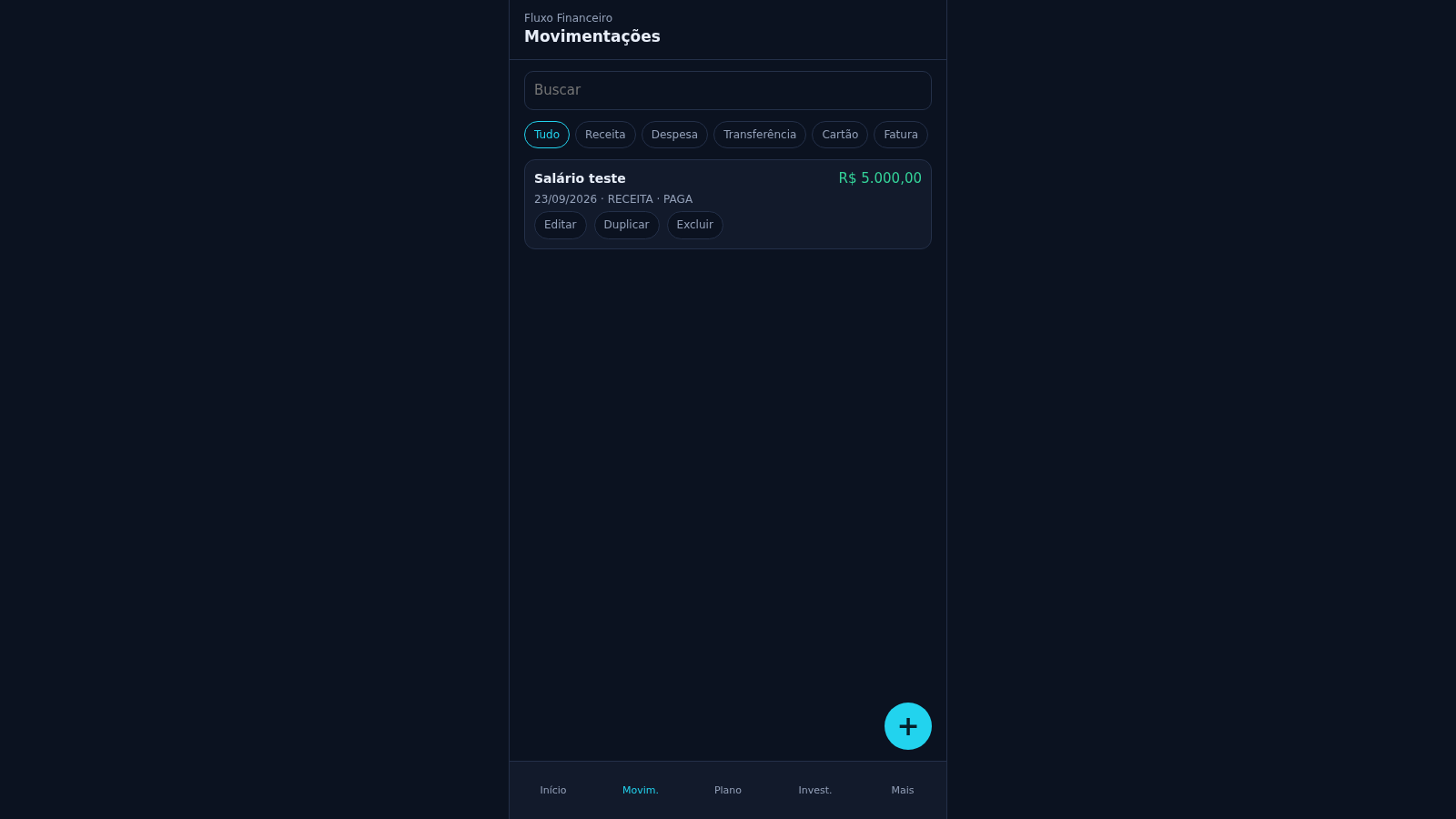The width and height of the screenshot is (1456, 819).
Task: Click the Movimentações page heading
Action: (x=592, y=36)
